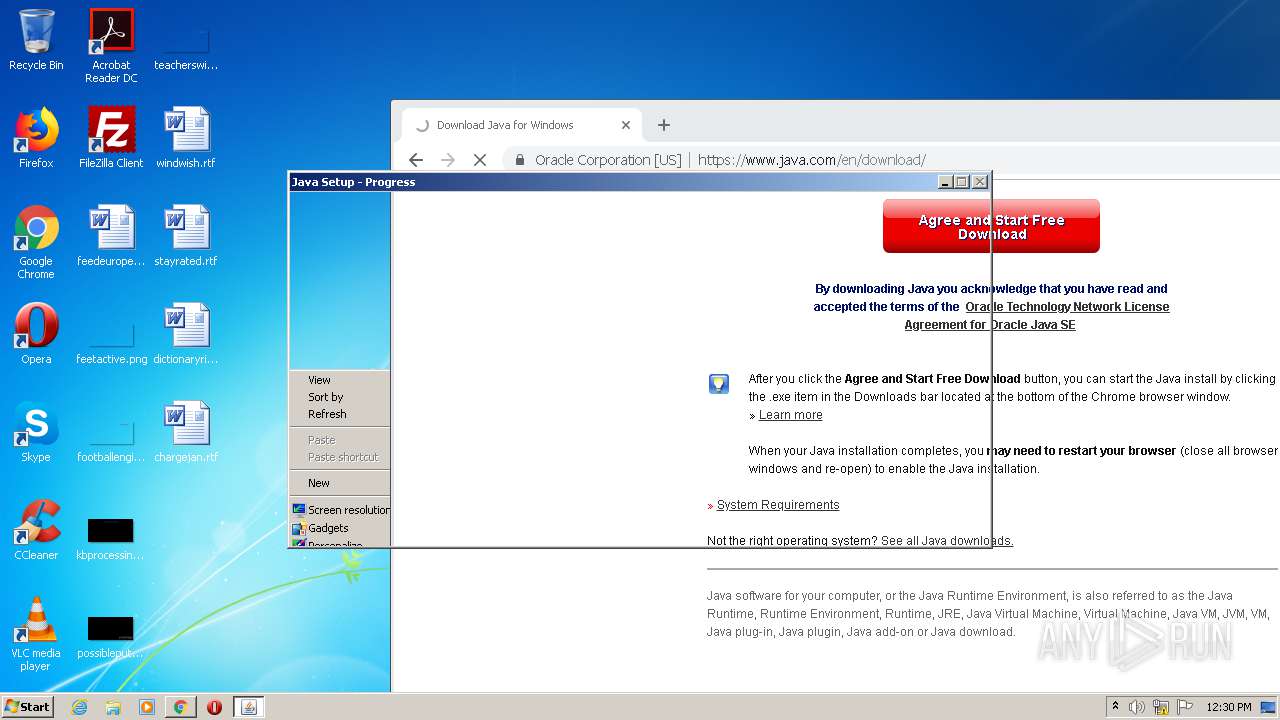Open See all Java downloads link

(x=947, y=541)
